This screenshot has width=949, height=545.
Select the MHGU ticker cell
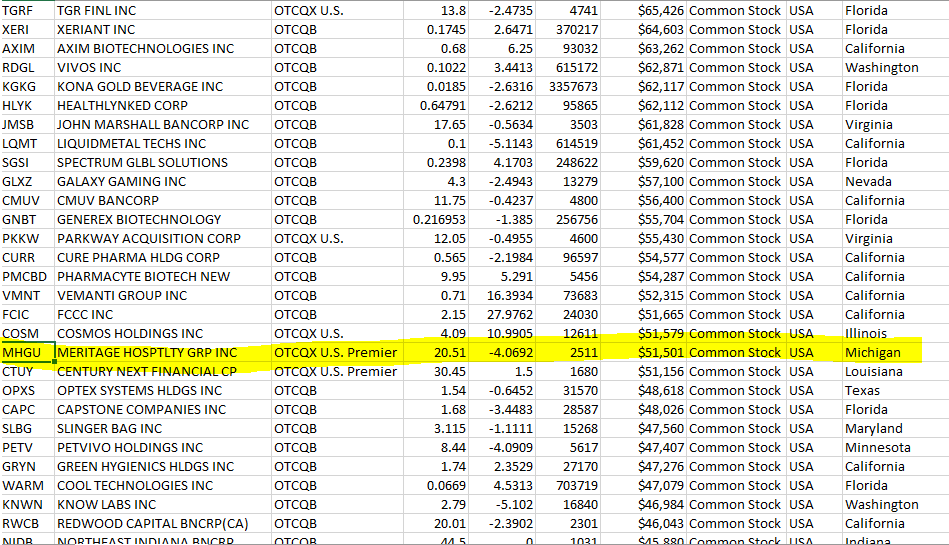pyautogui.click(x=27, y=352)
